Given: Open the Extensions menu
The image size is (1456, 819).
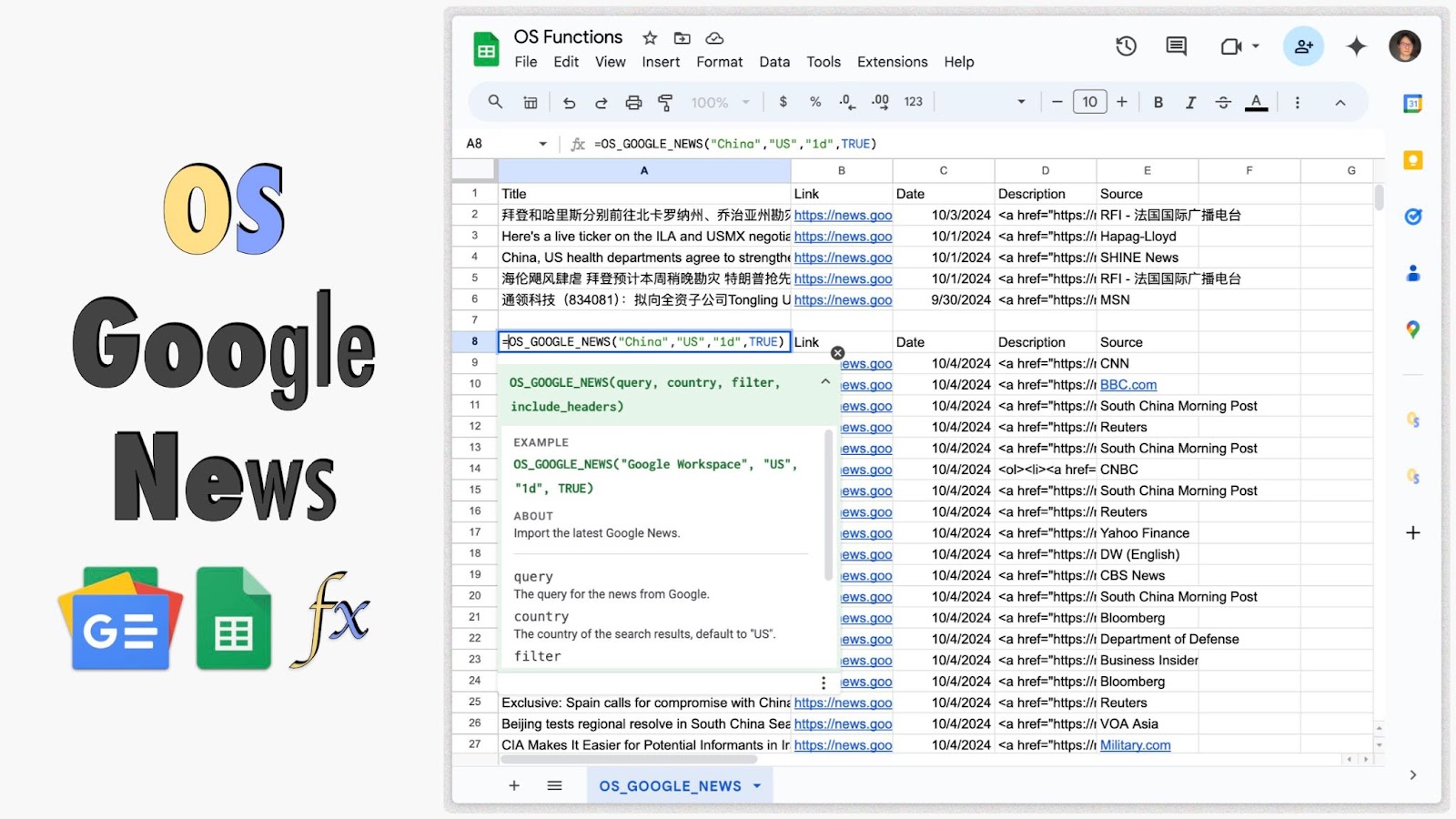Looking at the screenshot, I should tap(892, 62).
